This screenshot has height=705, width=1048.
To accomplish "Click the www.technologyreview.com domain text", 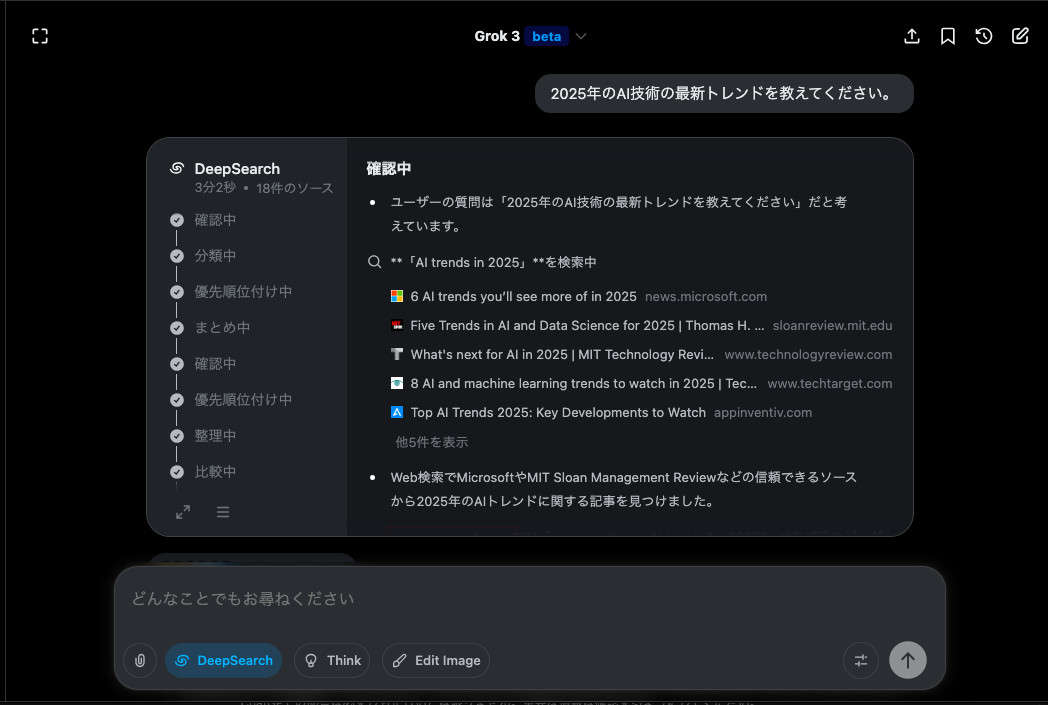I will pos(808,354).
